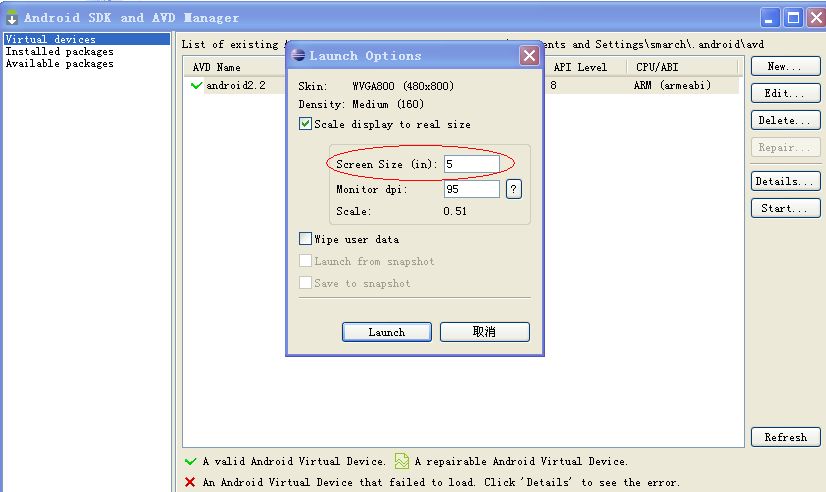Click the Edit... button
The image size is (826, 492).
tap(785, 93)
